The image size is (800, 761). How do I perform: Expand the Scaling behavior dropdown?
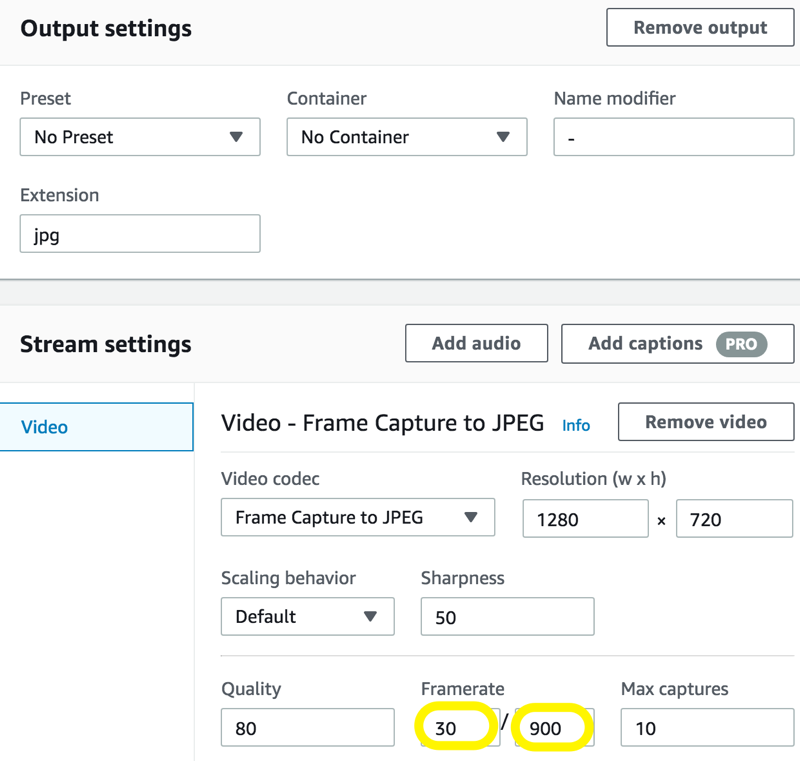pyautogui.click(x=307, y=616)
